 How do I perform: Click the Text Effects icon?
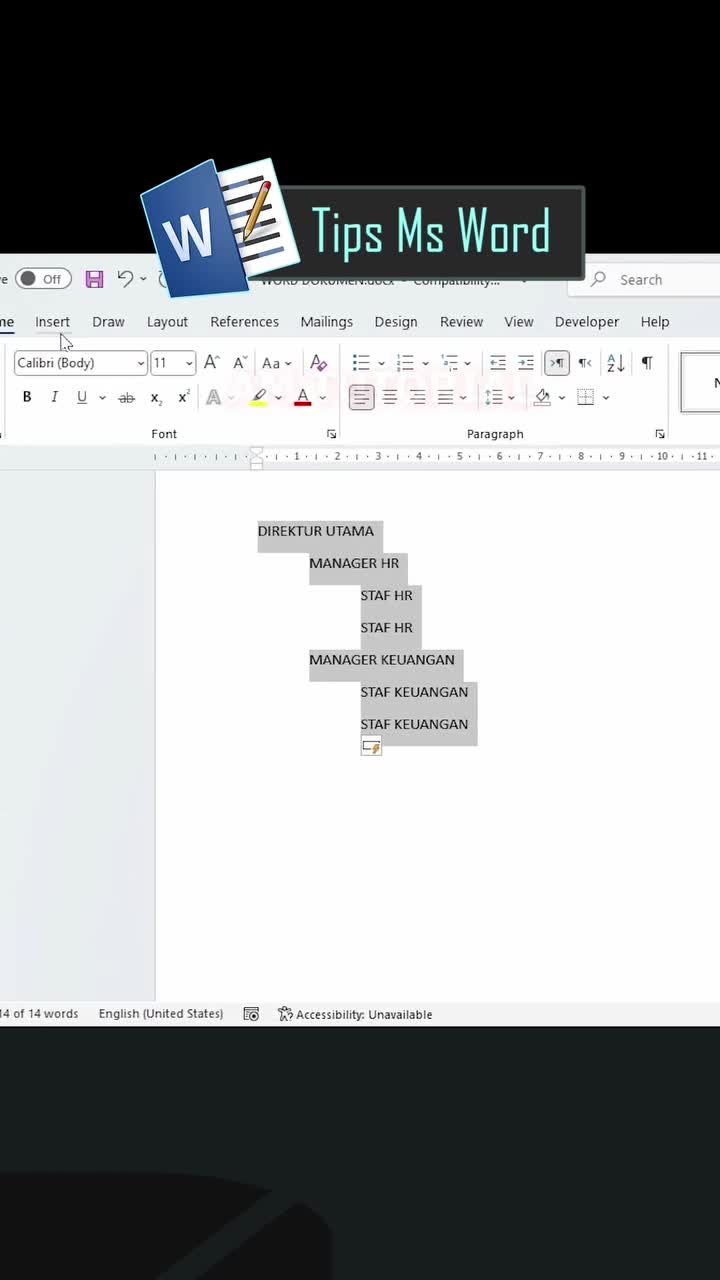(213, 397)
